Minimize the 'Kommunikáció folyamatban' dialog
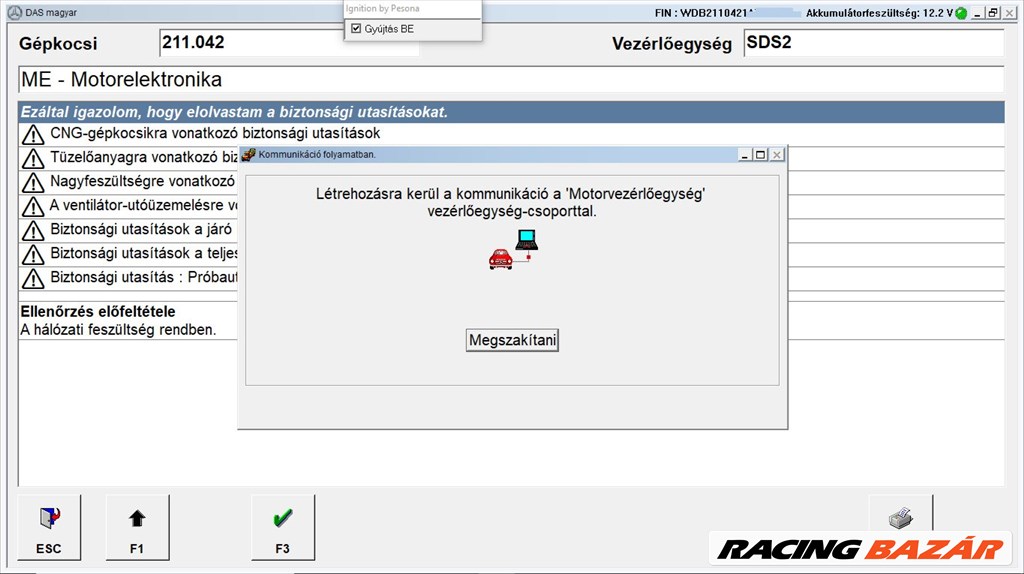The height and width of the screenshot is (574, 1024). [x=744, y=155]
